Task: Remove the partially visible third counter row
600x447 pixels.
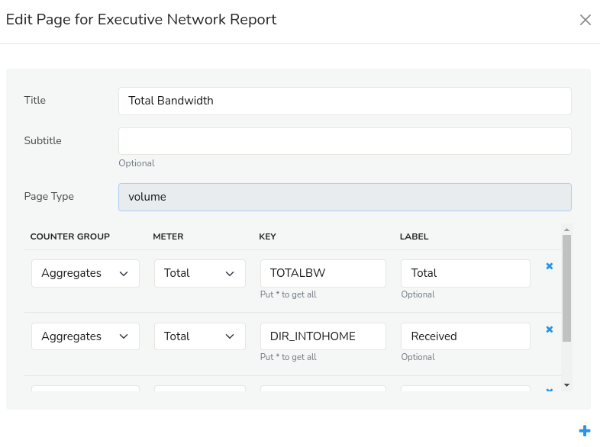Action: pos(549,390)
